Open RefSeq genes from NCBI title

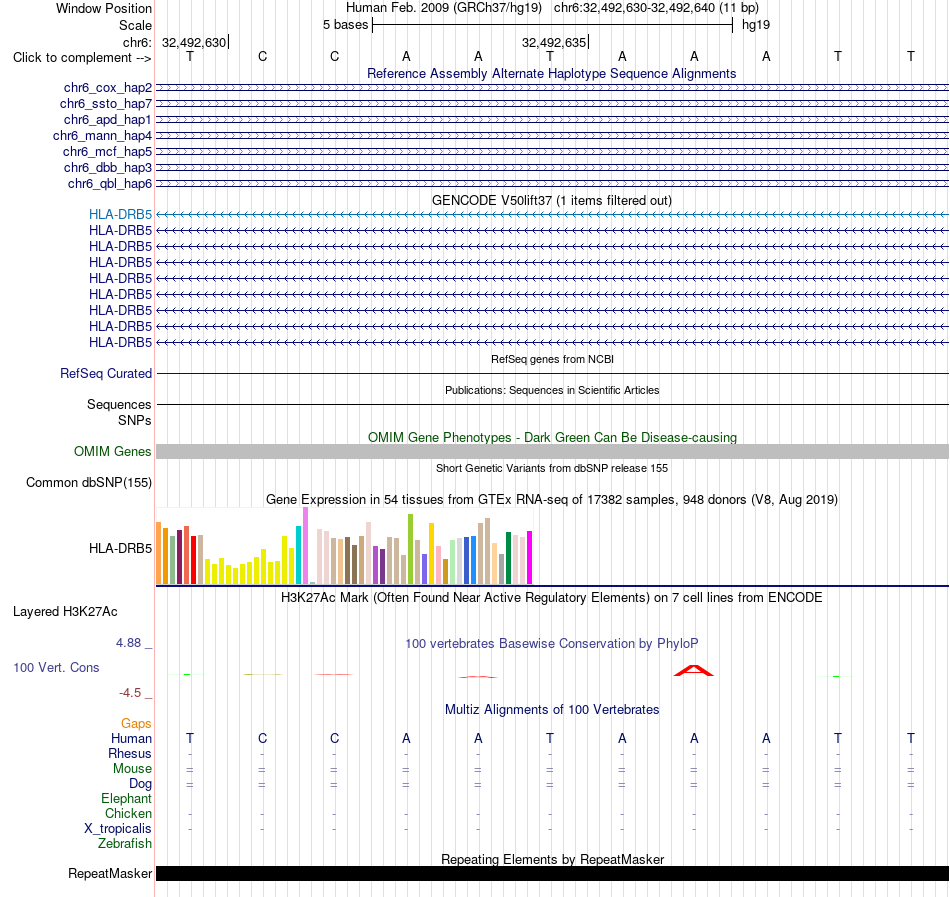(553, 359)
